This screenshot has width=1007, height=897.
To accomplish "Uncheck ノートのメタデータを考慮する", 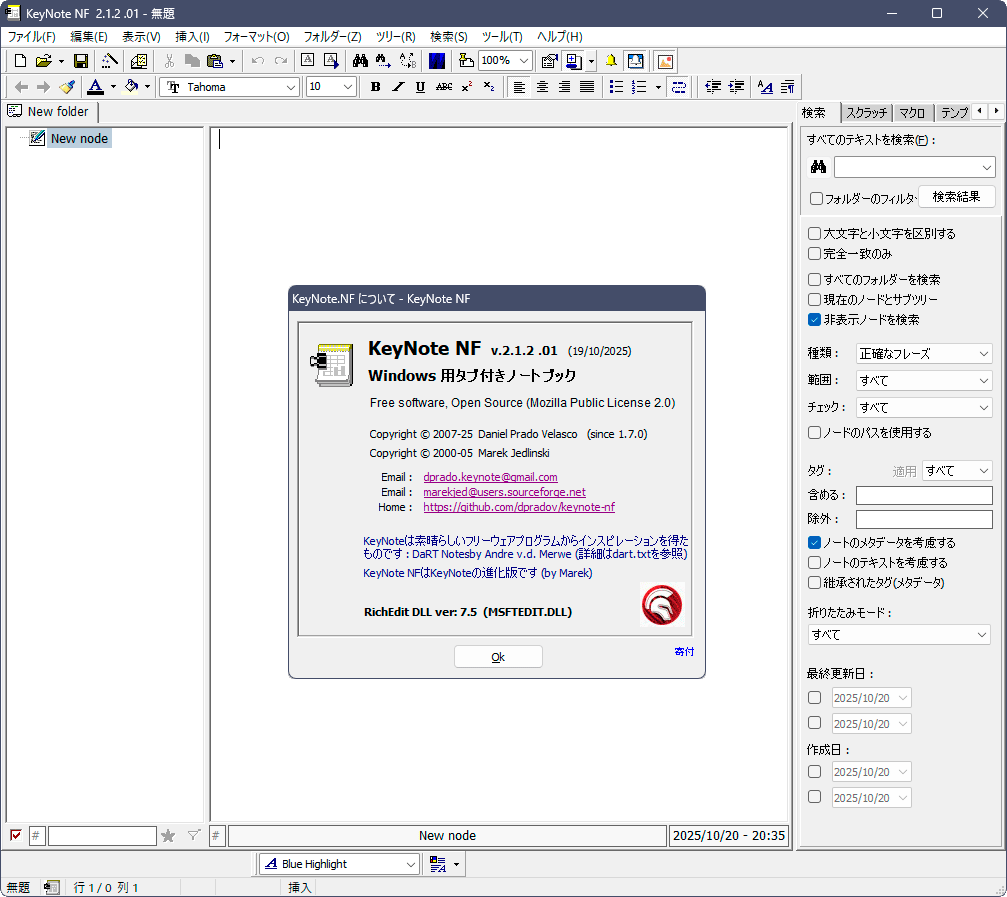I will coord(814,543).
